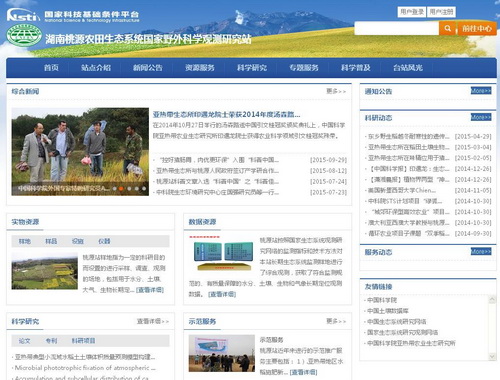The image size is (500, 380).
Task: Click 更多>> in 示范服务 section
Action: pyautogui.click(x=336, y=321)
